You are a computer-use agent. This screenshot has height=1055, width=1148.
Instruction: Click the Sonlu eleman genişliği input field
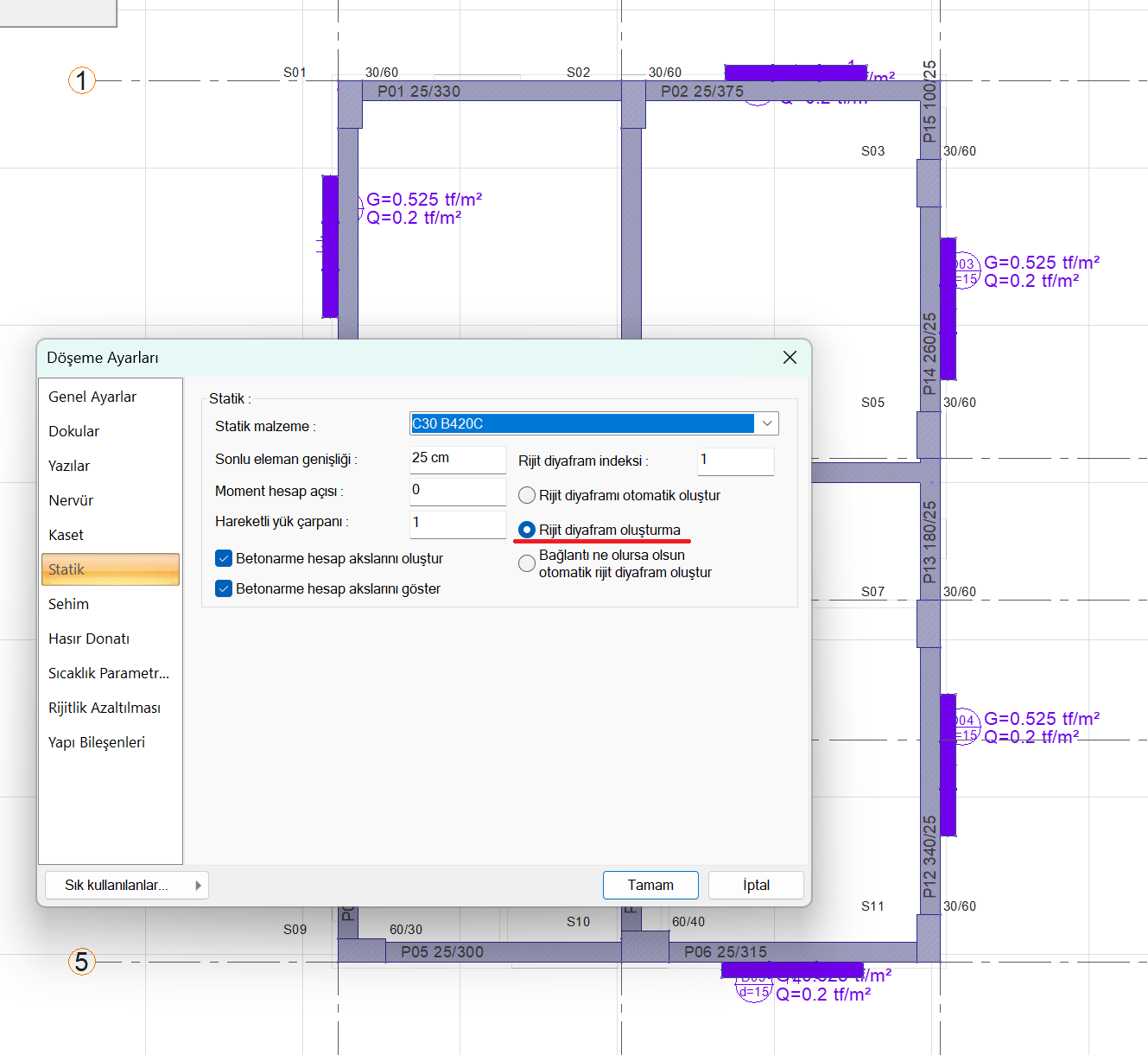[457, 459]
